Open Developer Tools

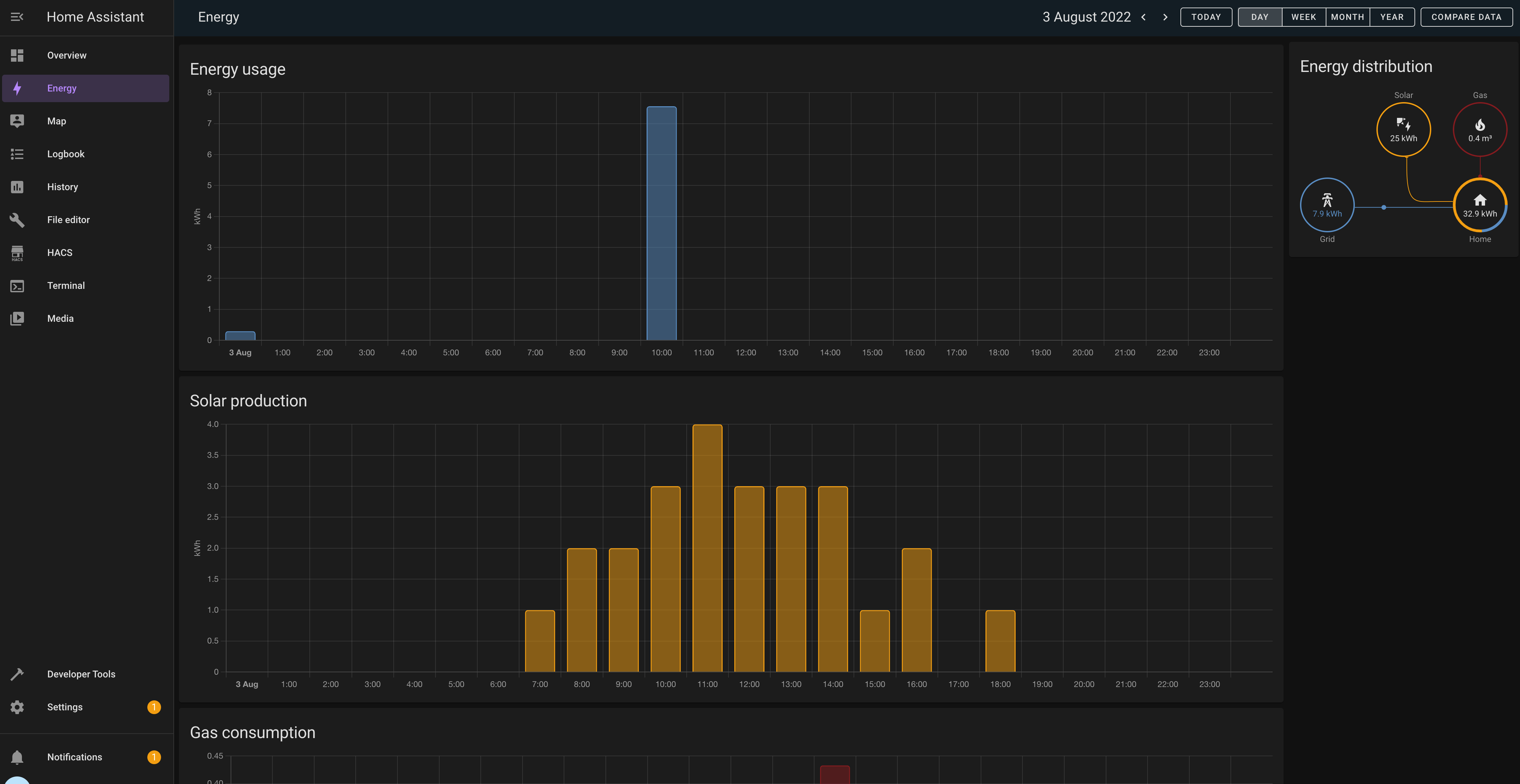[x=81, y=674]
